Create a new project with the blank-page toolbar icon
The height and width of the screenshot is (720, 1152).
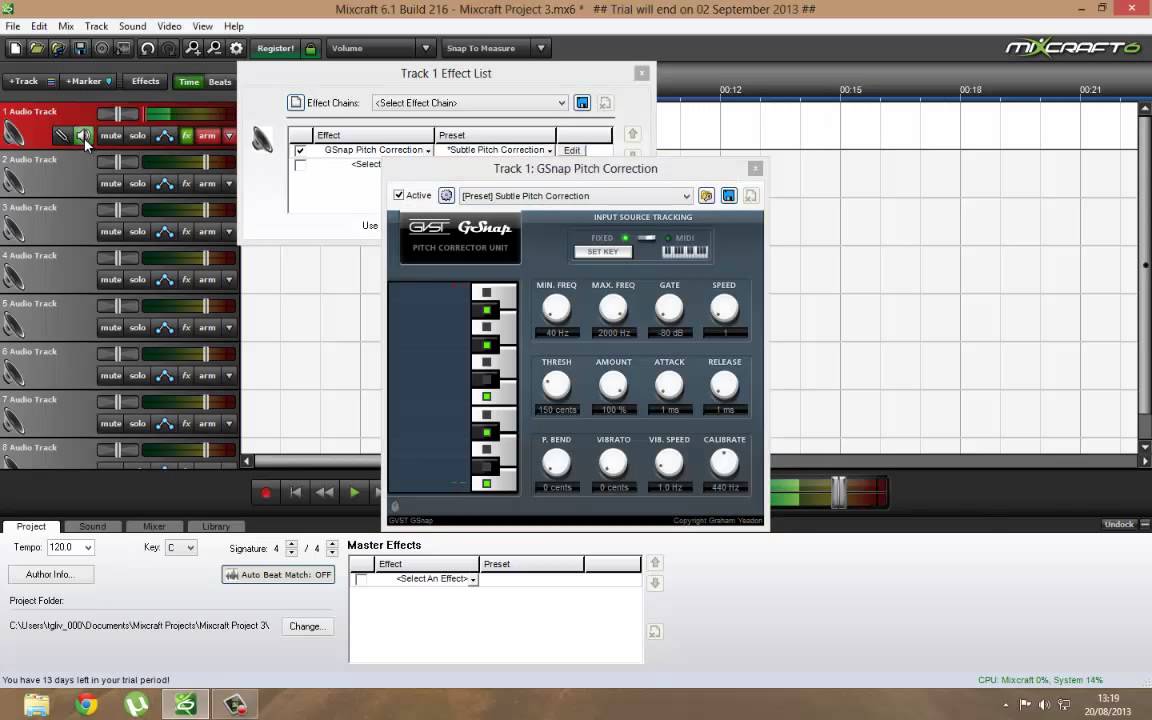click(x=15, y=48)
